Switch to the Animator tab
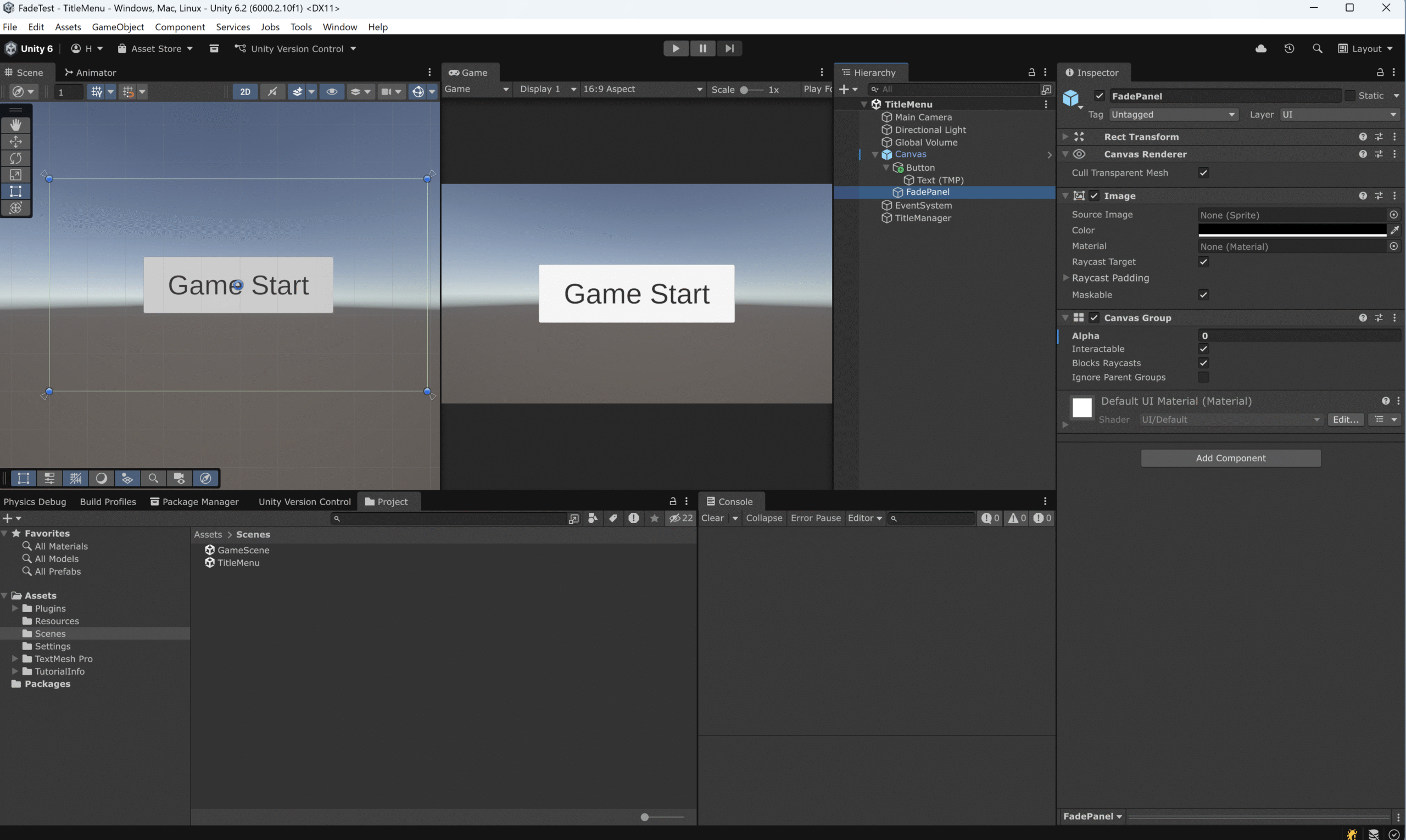 (91, 72)
